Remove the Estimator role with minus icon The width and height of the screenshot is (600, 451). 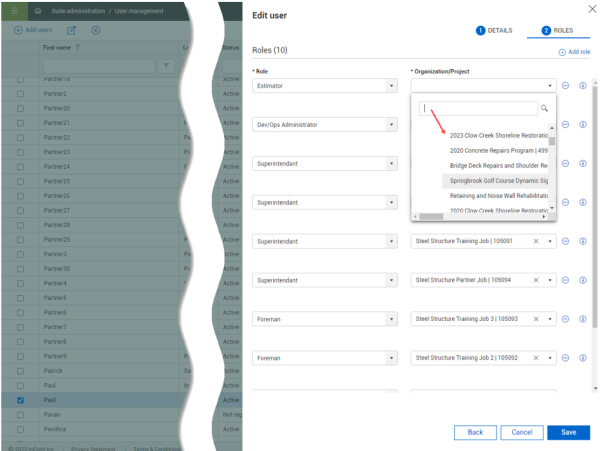(x=566, y=86)
